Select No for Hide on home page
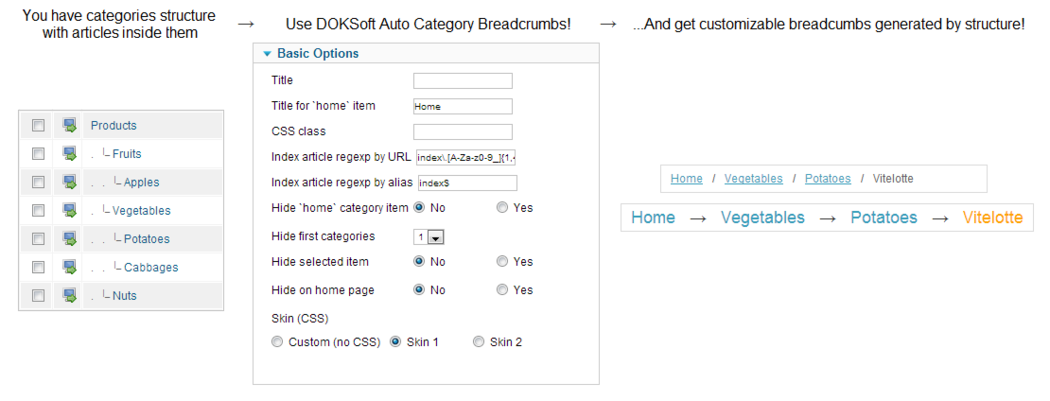1050x401 pixels. click(x=420, y=290)
